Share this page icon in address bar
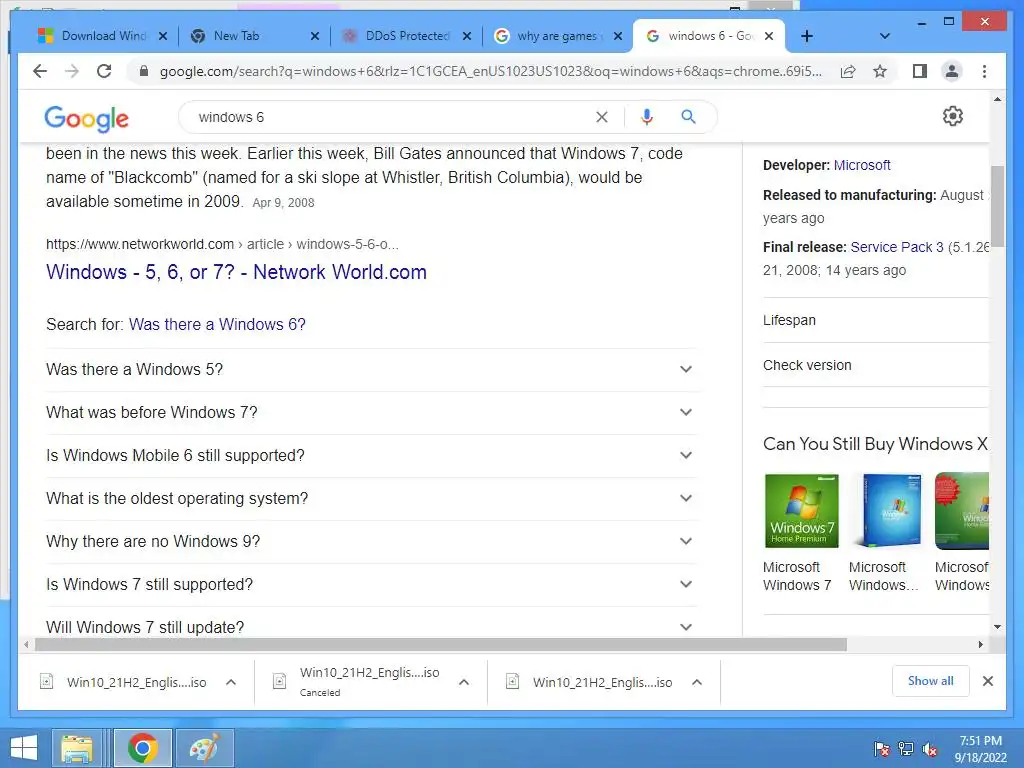 pyautogui.click(x=848, y=71)
